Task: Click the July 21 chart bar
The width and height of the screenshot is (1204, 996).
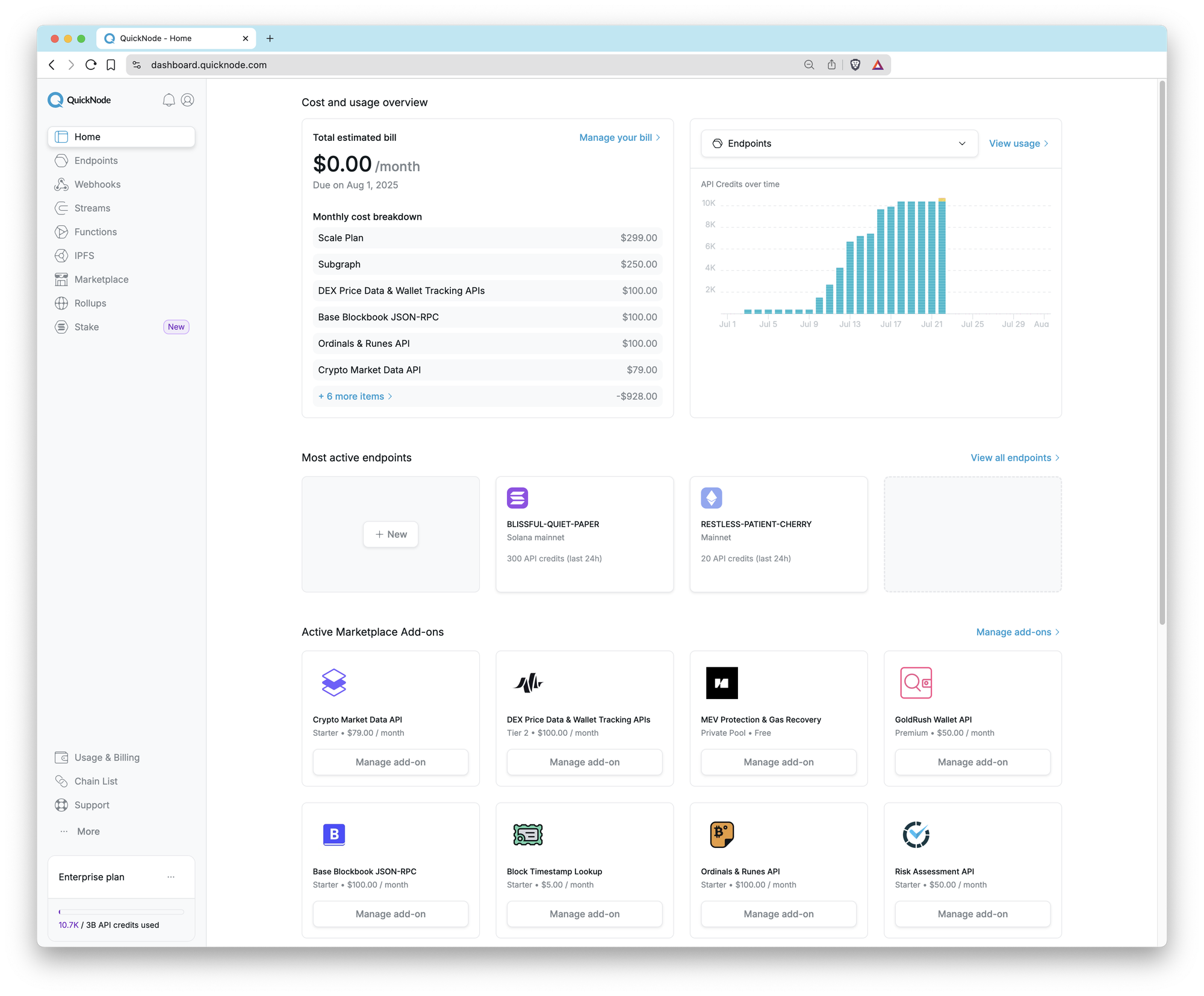Action: pos(932,258)
